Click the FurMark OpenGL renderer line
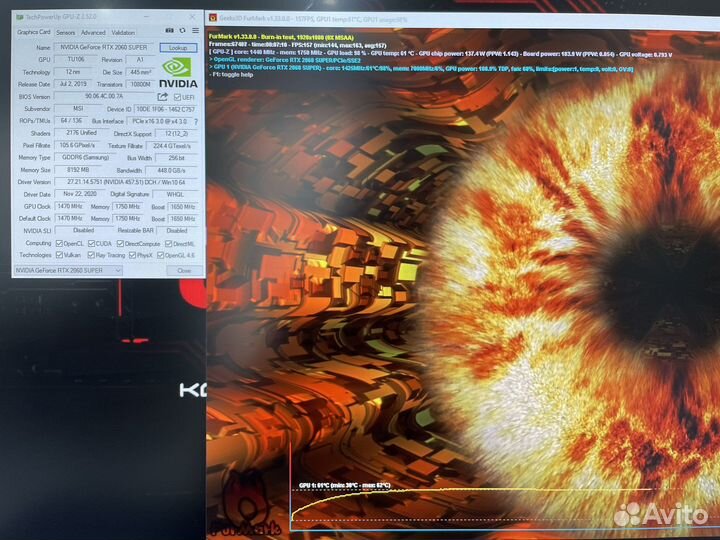Screen dimensions: 720x540 pos(285,60)
